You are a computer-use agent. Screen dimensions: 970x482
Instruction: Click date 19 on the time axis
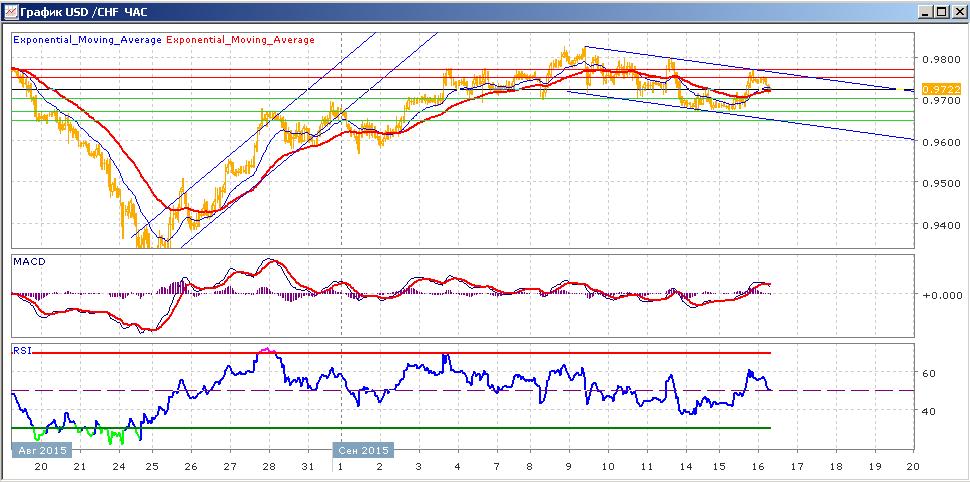(x=875, y=467)
